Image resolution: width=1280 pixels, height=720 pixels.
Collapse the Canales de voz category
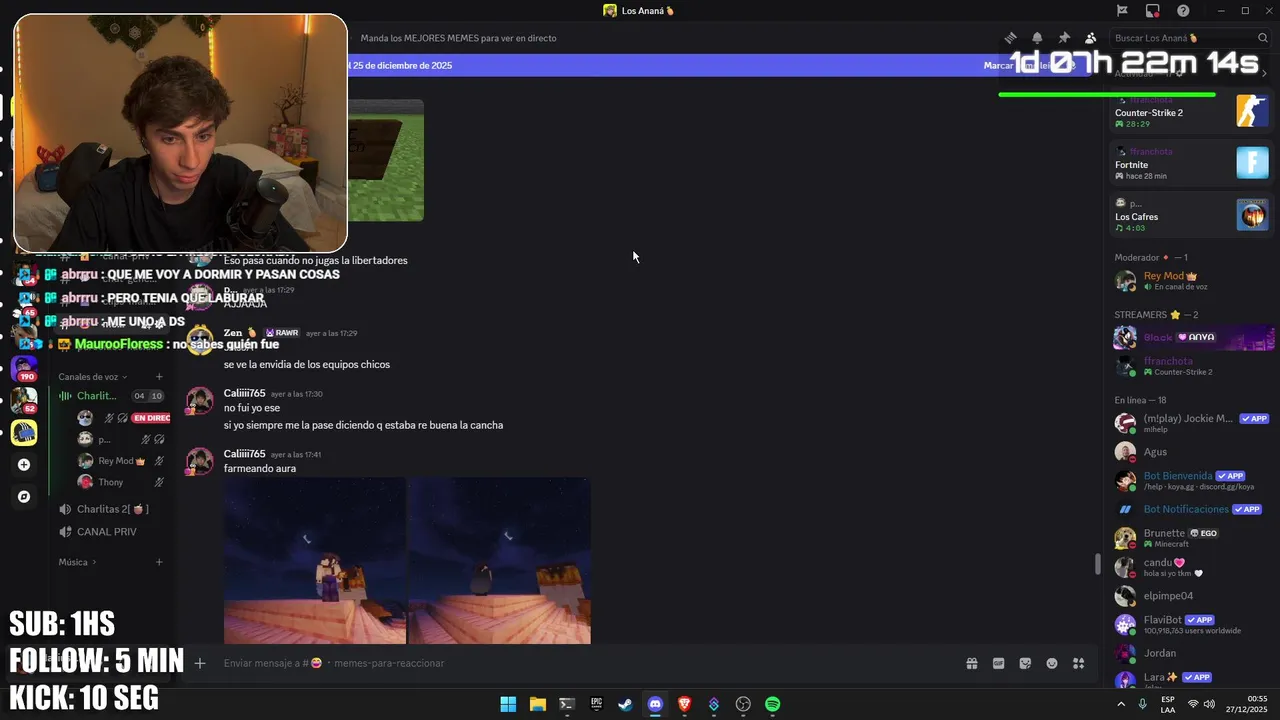pyautogui.click(x=93, y=377)
